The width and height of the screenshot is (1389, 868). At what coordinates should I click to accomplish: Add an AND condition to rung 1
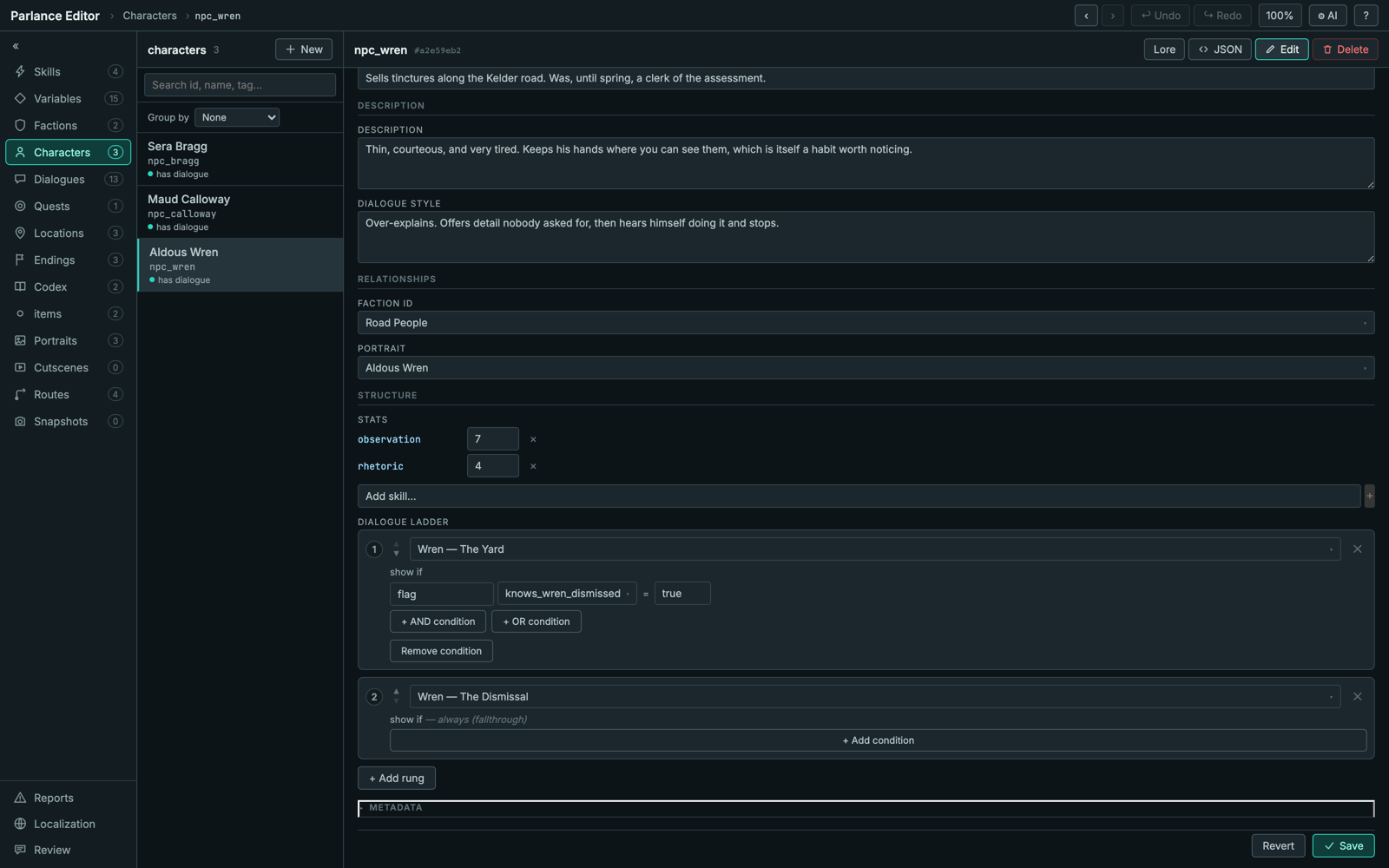pyautogui.click(x=438, y=621)
